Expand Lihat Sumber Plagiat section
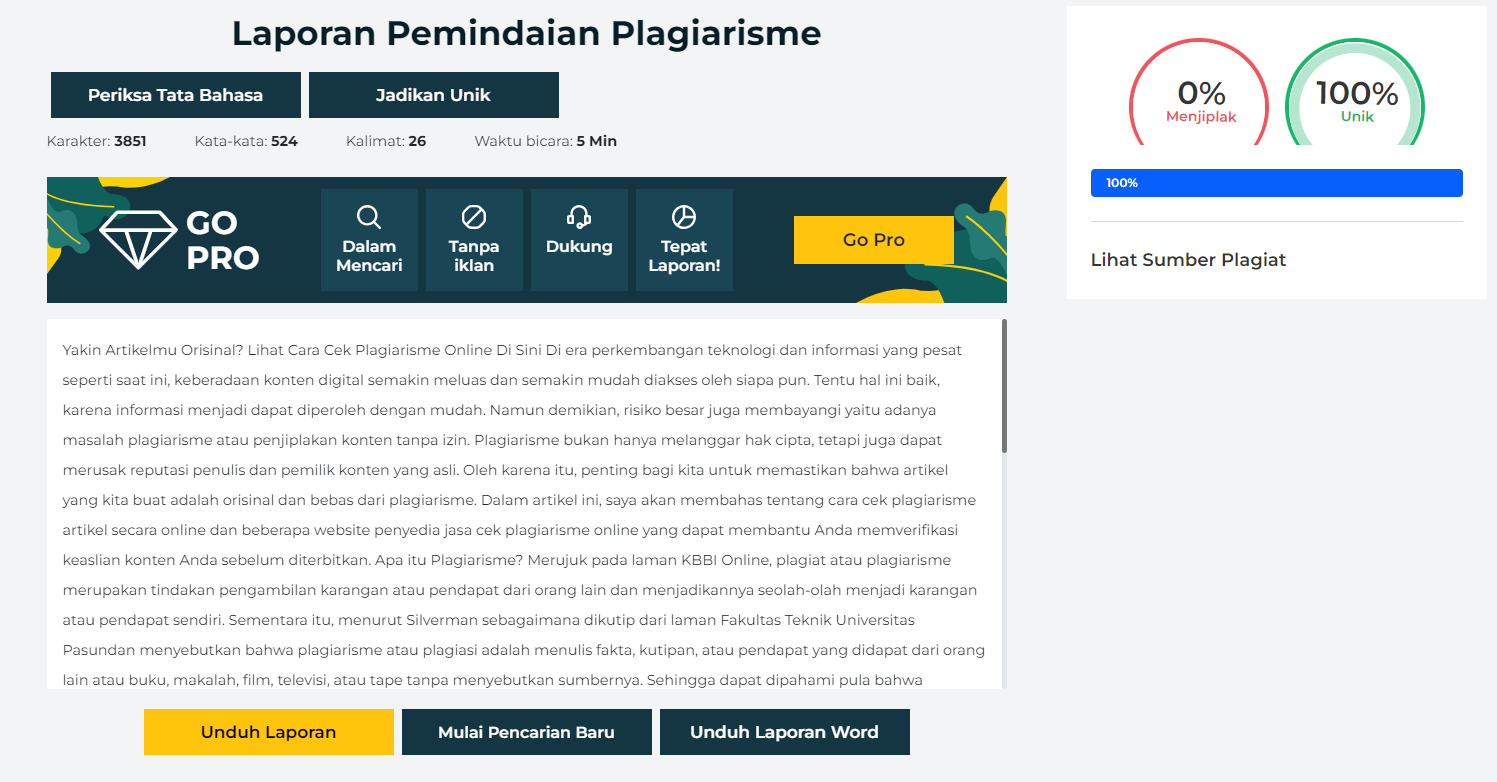The height and width of the screenshot is (782, 1497). tap(1188, 260)
